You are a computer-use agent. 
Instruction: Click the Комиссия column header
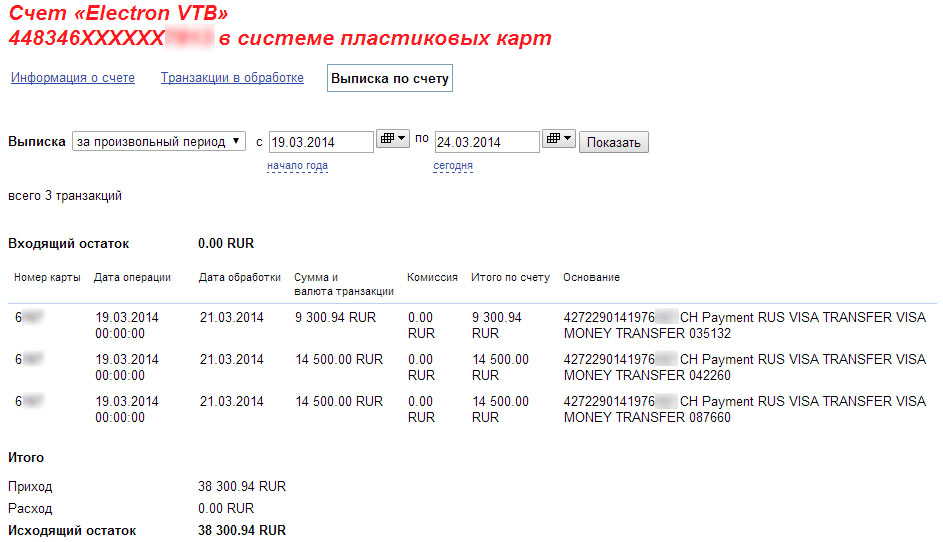click(x=432, y=277)
